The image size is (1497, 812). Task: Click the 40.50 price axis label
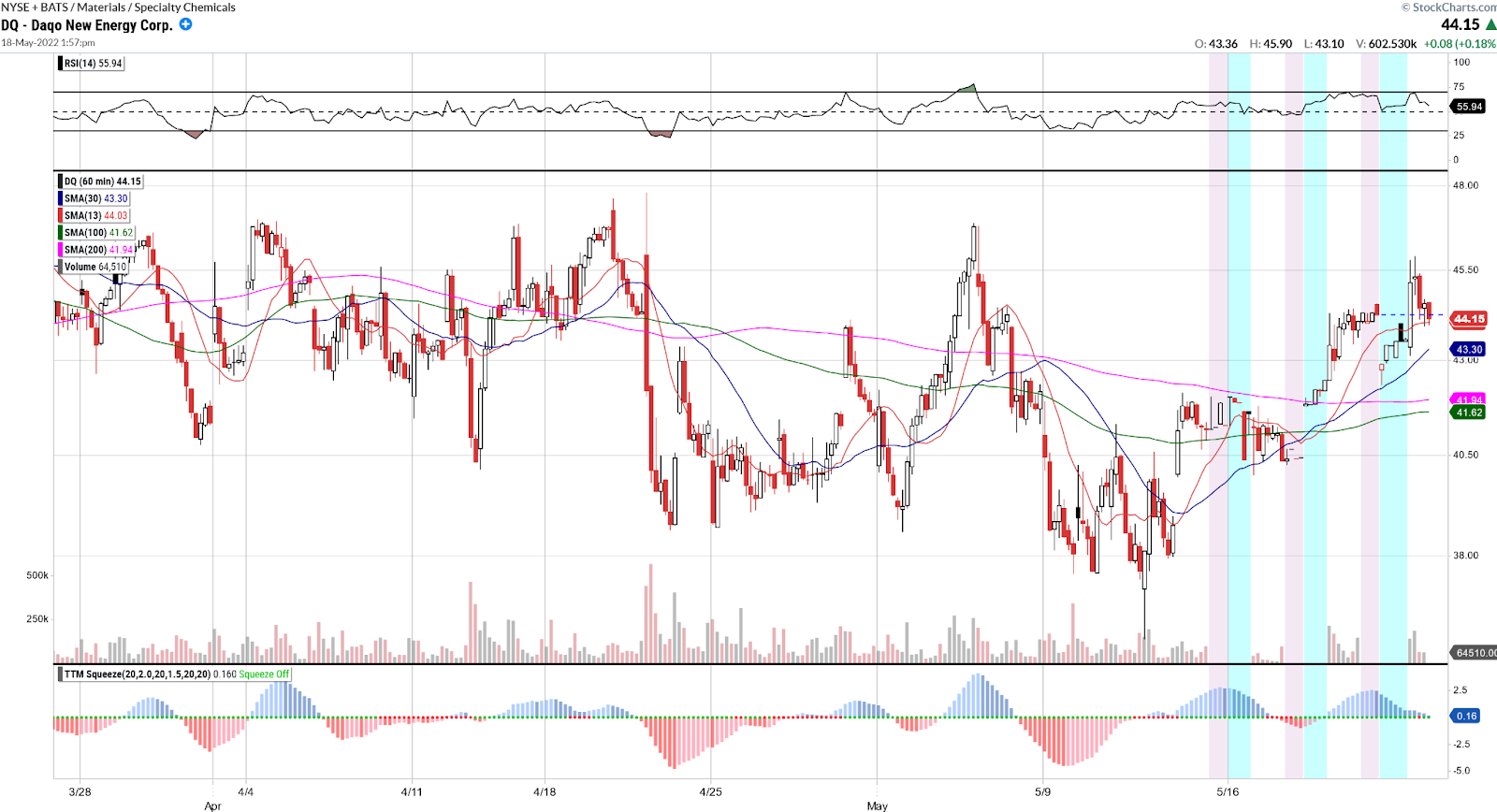pos(1466,456)
